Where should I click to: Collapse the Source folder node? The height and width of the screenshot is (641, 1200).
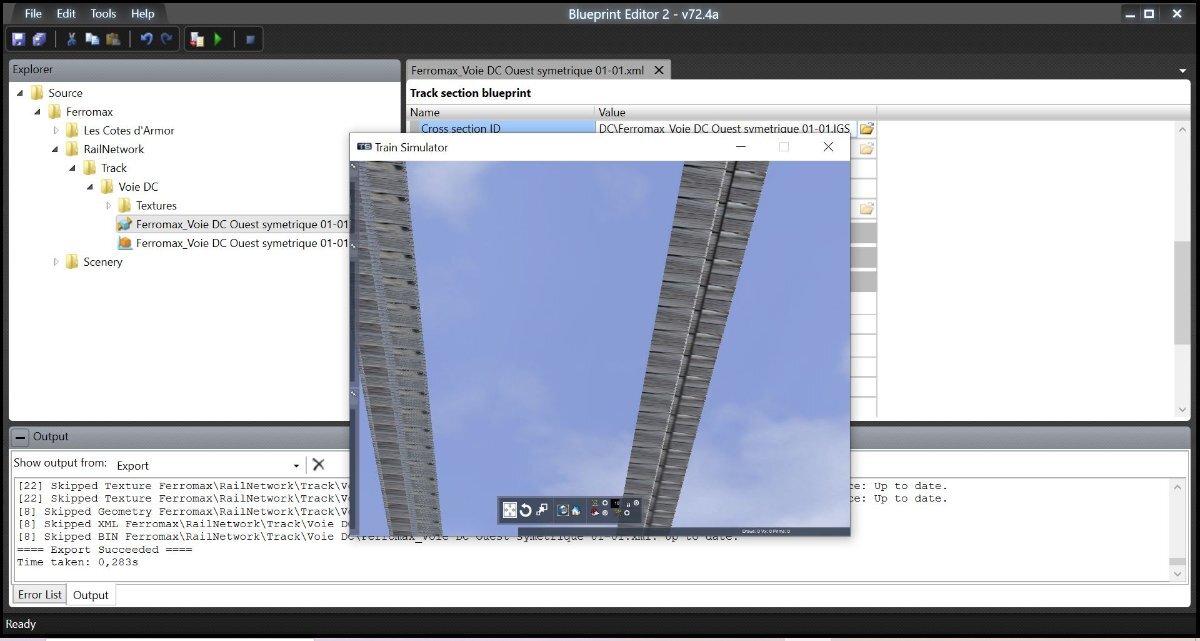[x=20, y=93]
